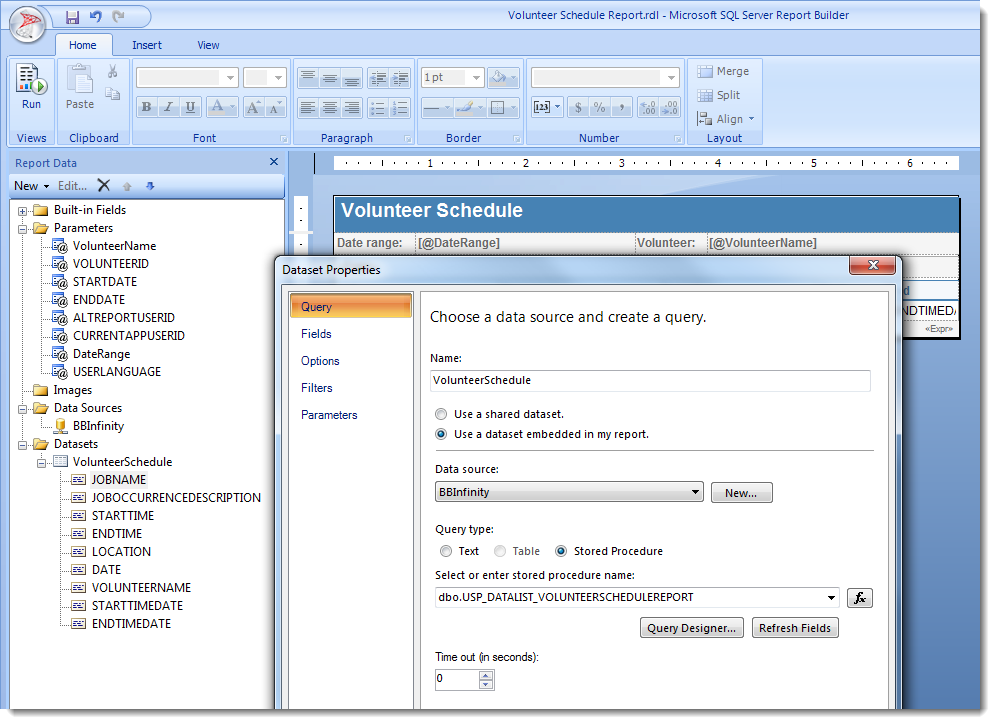Screen dimensions: 995x724
Task: Close the Report Data pane
Action: (274, 162)
